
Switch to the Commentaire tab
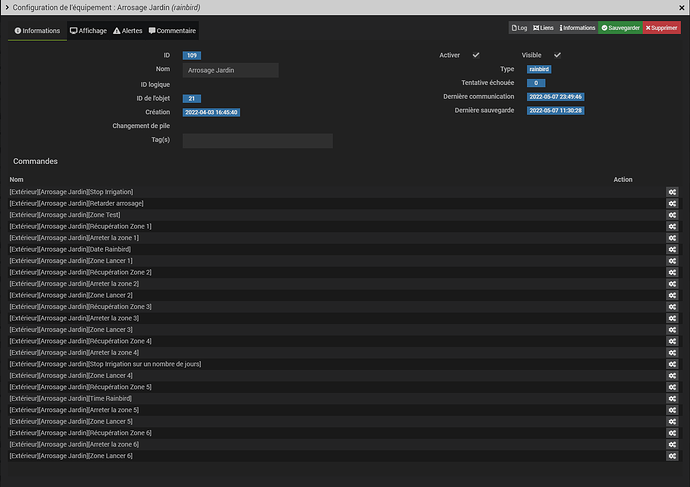pyautogui.click(x=172, y=31)
